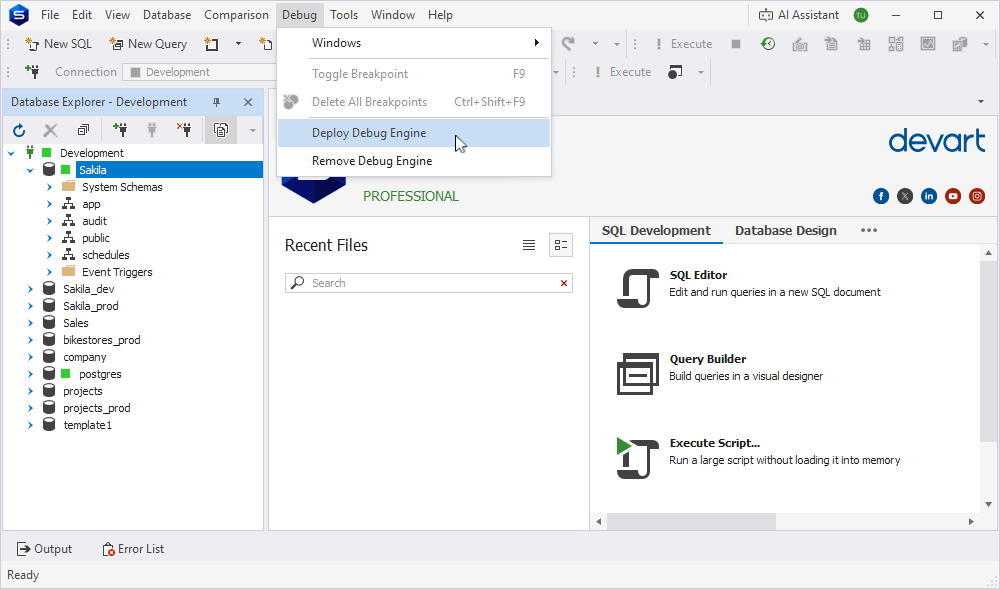
Task: Click the Refresh icon in Database Explorer
Action: [x=19, y=131]
